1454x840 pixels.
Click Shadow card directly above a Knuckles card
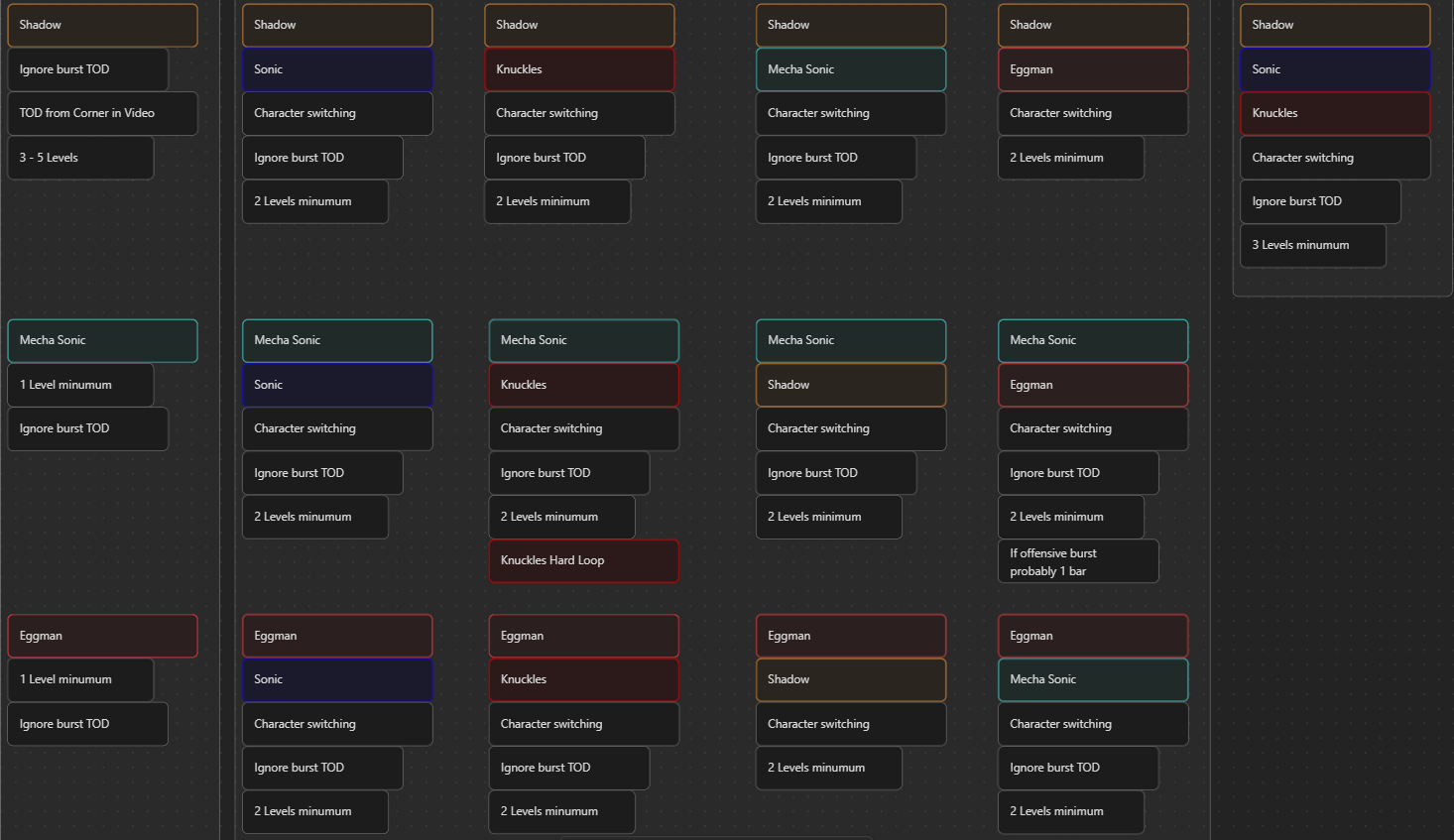pyautogui.click(x=579, y=25)
